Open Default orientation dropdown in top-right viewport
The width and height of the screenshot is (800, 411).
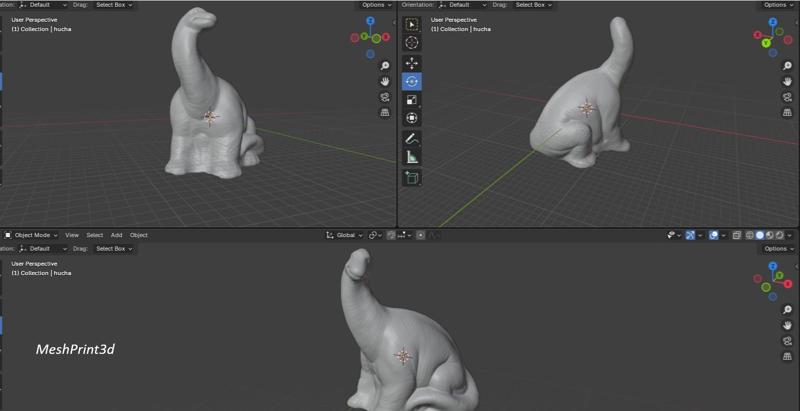[x=462, y=5]
